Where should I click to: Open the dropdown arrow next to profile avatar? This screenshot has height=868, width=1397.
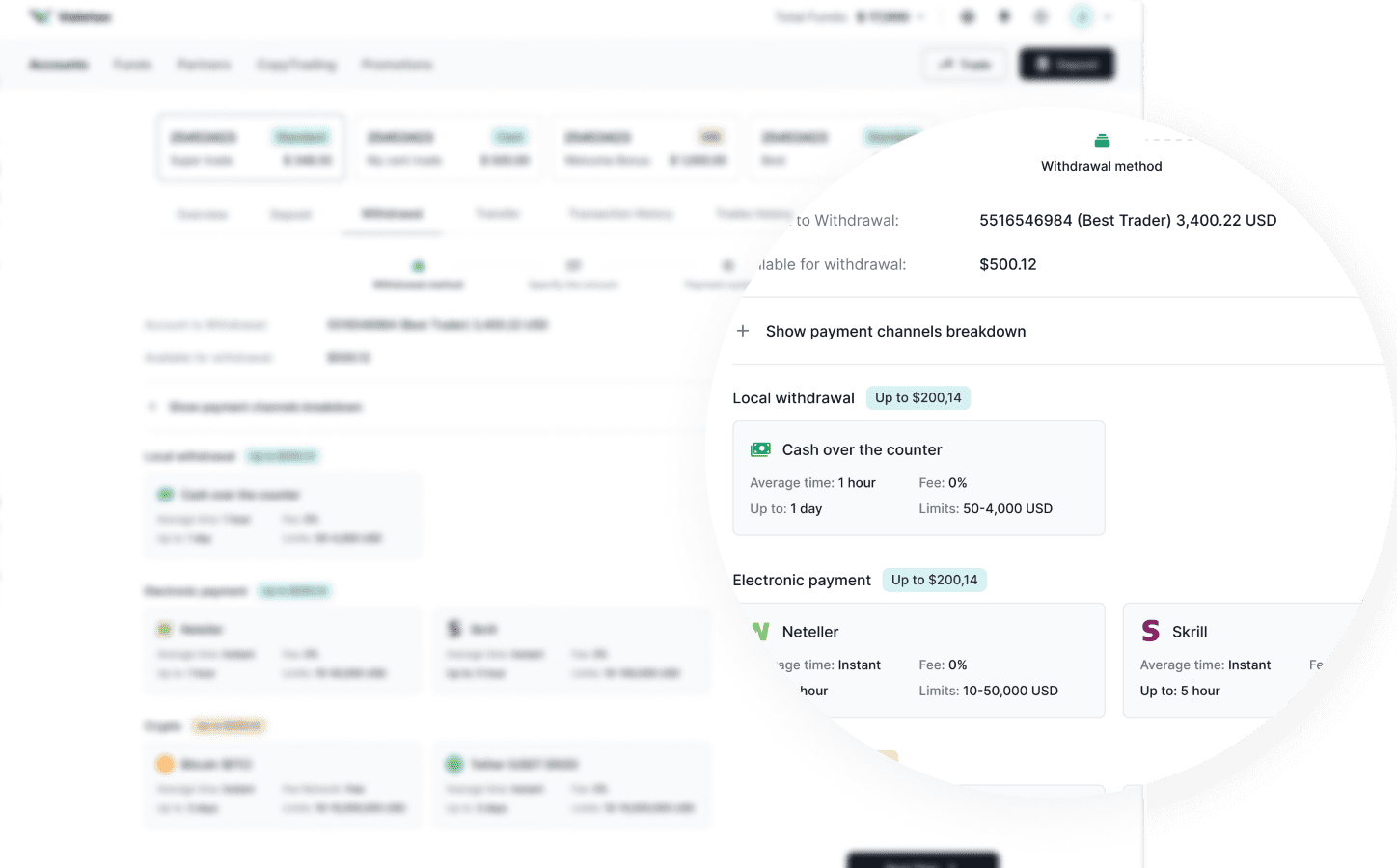pyautogui.click(x=1108, y=16)
